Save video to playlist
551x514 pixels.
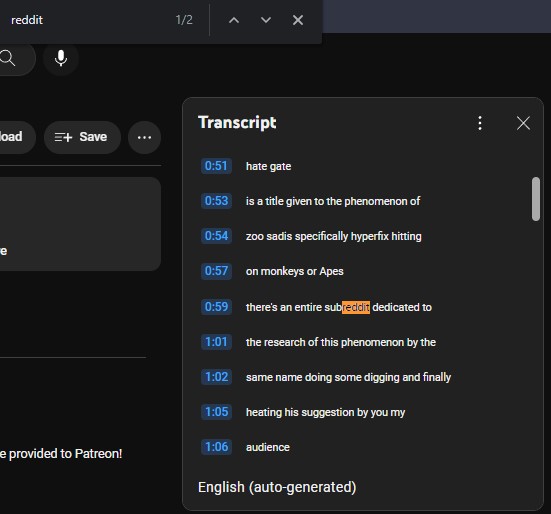click(x=82, y=137)
